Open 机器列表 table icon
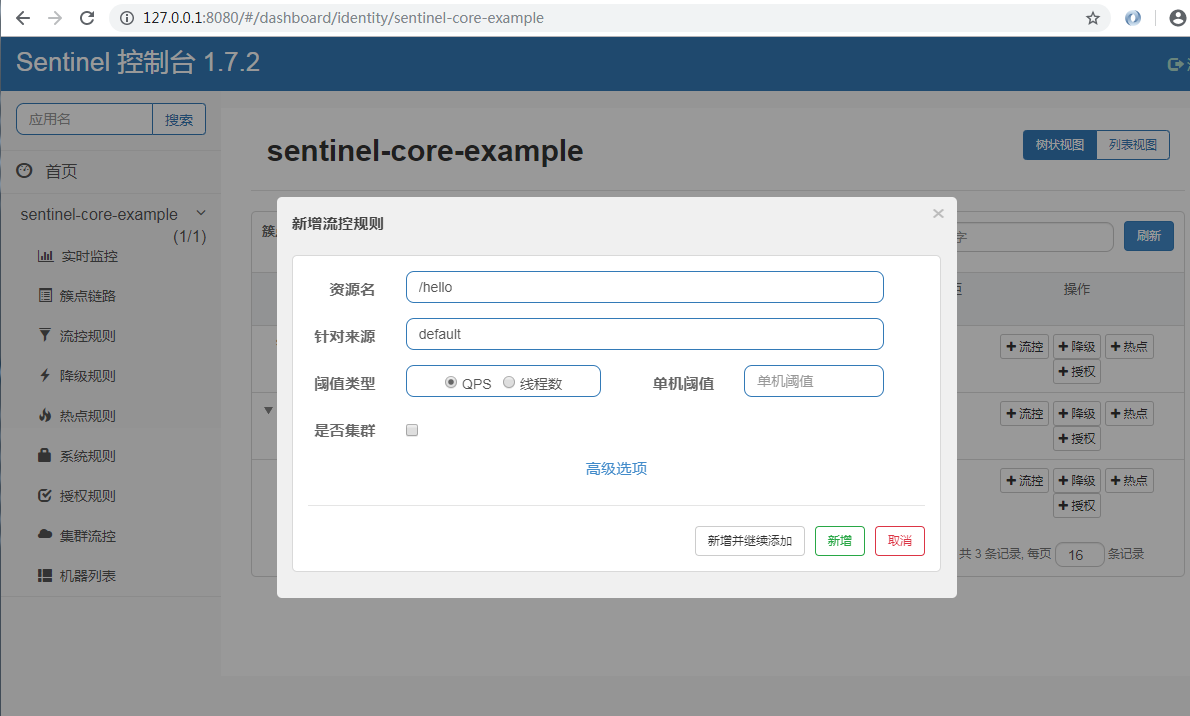Viewport: 1190px width, 716px height. pyautogui.click(x=45, y=576)
